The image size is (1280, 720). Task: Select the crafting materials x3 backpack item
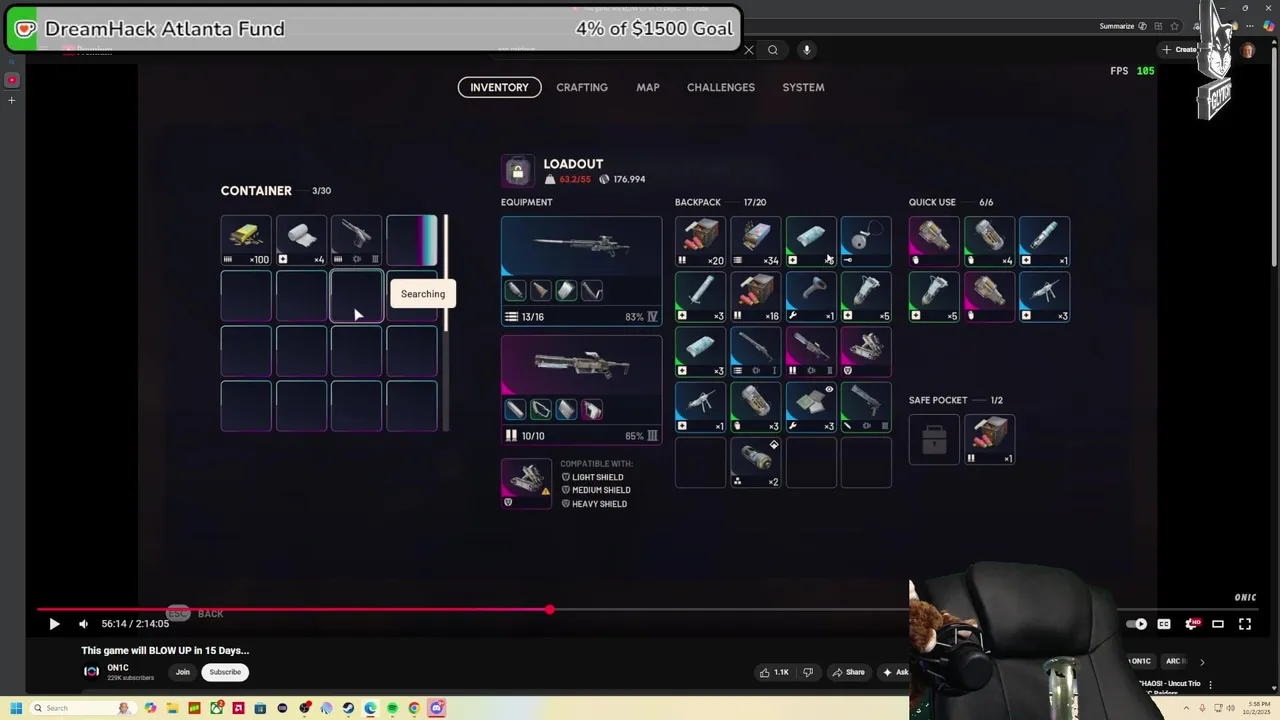point(811,407)
